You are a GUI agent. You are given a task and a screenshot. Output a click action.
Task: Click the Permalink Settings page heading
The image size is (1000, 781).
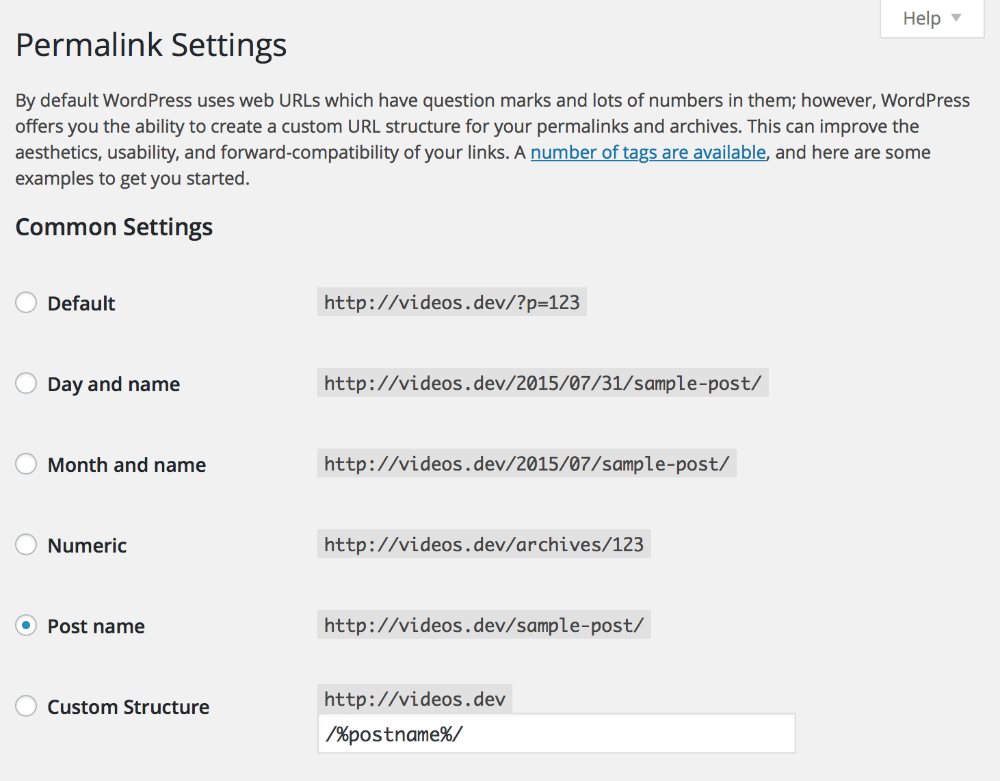pos(151,45)
